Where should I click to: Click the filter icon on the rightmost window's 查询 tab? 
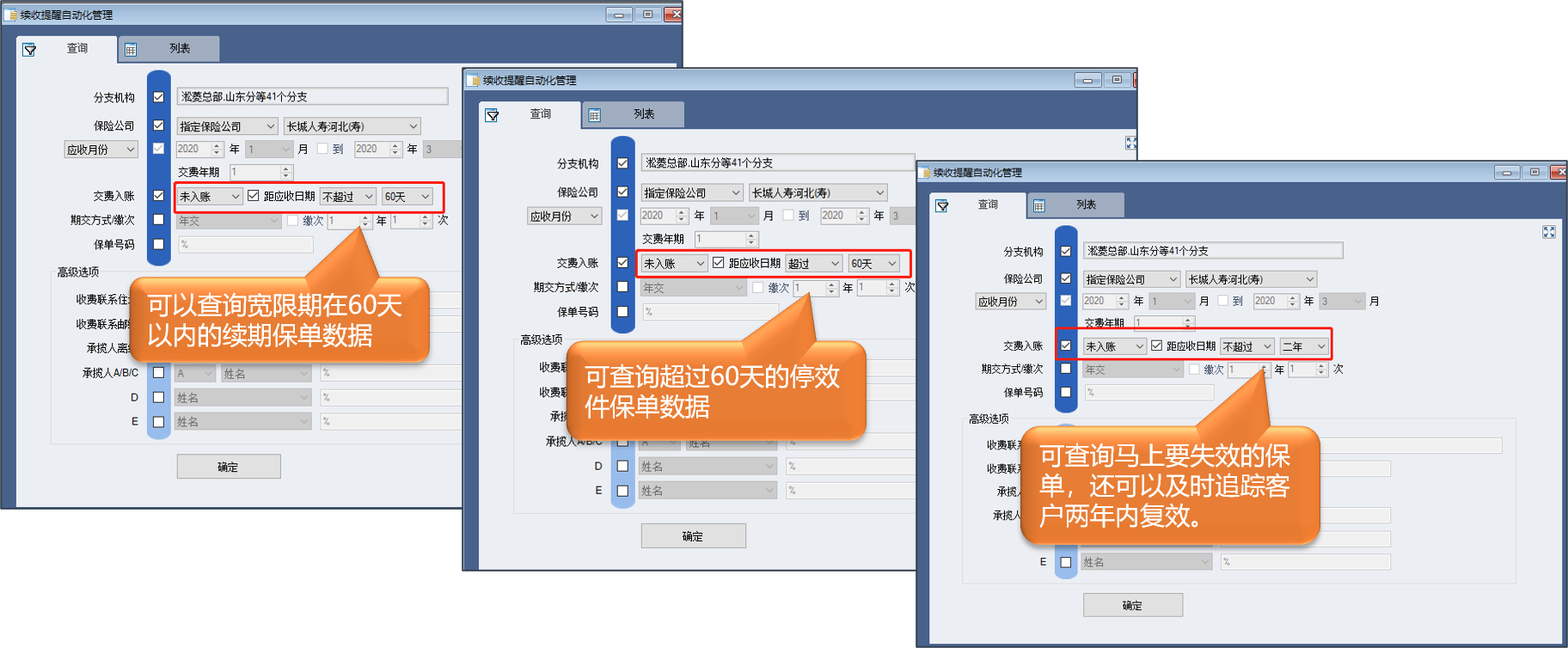click(x=942, y=206)
